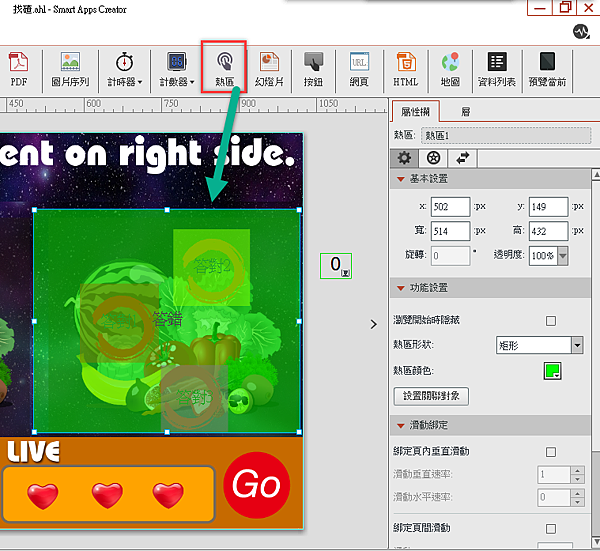The height and width of the screenshot is (551, 600).
Task: Select the counter object showing 0
Action: coord(336,266)
